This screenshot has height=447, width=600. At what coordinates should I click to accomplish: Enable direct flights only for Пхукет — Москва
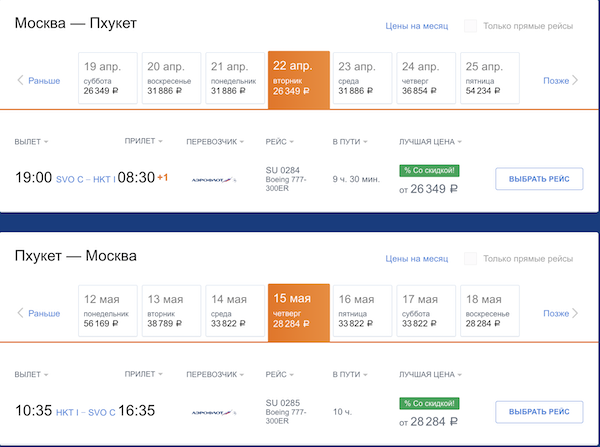(x=470, y=259)
